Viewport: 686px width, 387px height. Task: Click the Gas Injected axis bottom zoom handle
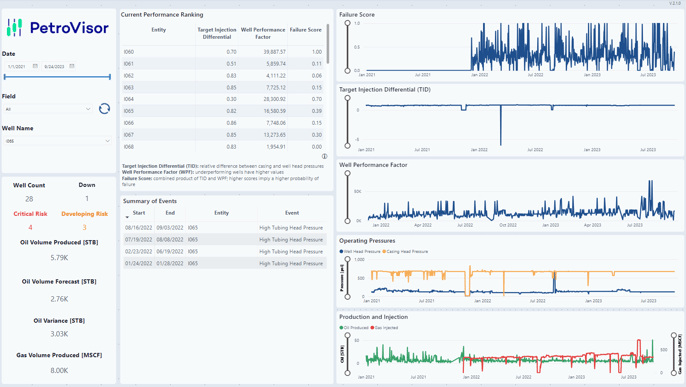tap(674, 373)
